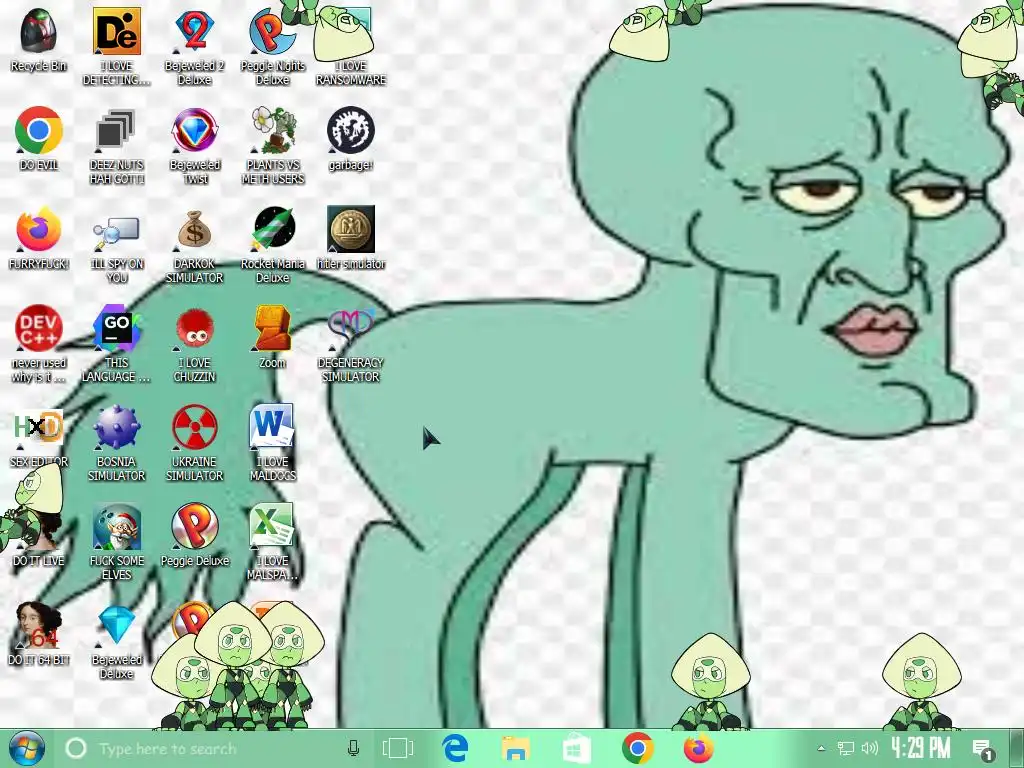The image size is (1024, 768).
Task: Select the 'garbage!' desktop icon
Action: coord(351,131)
